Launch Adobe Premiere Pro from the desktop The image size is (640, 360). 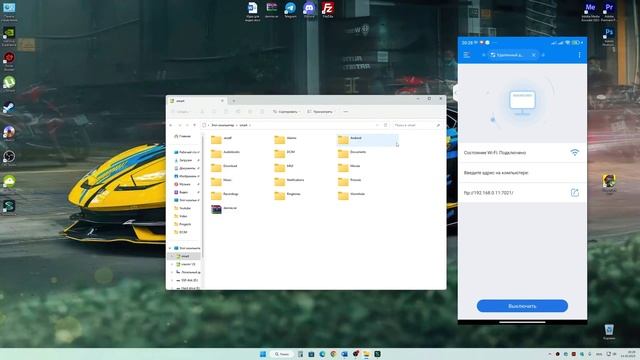tap(609, 11)
